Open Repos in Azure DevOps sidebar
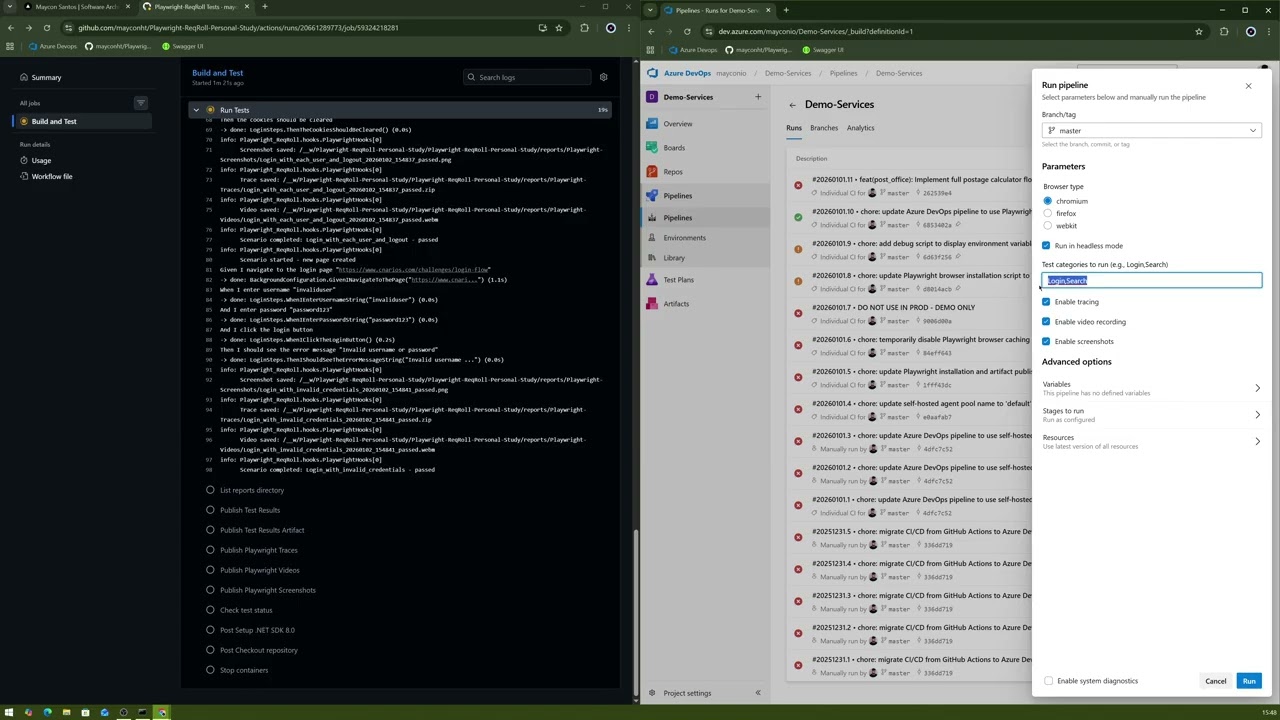 (673, 171)
